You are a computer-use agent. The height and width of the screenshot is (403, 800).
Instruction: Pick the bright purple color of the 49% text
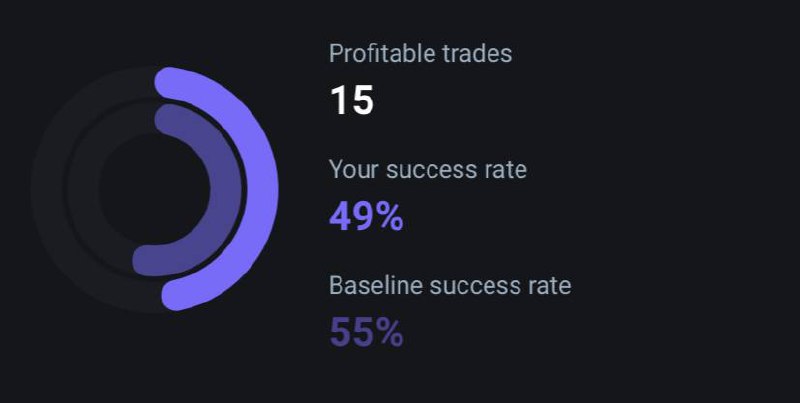tap(366, 216)
